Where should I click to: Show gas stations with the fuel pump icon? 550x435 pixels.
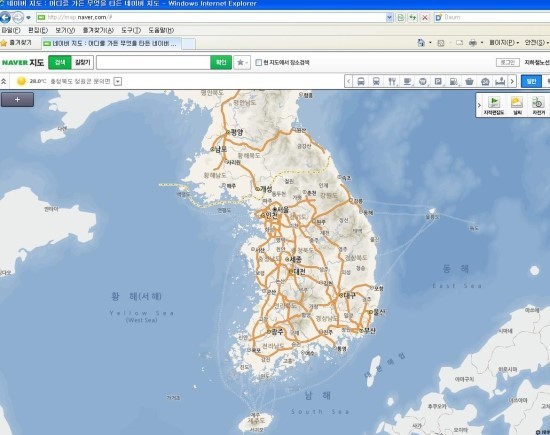tap(454, 81)
